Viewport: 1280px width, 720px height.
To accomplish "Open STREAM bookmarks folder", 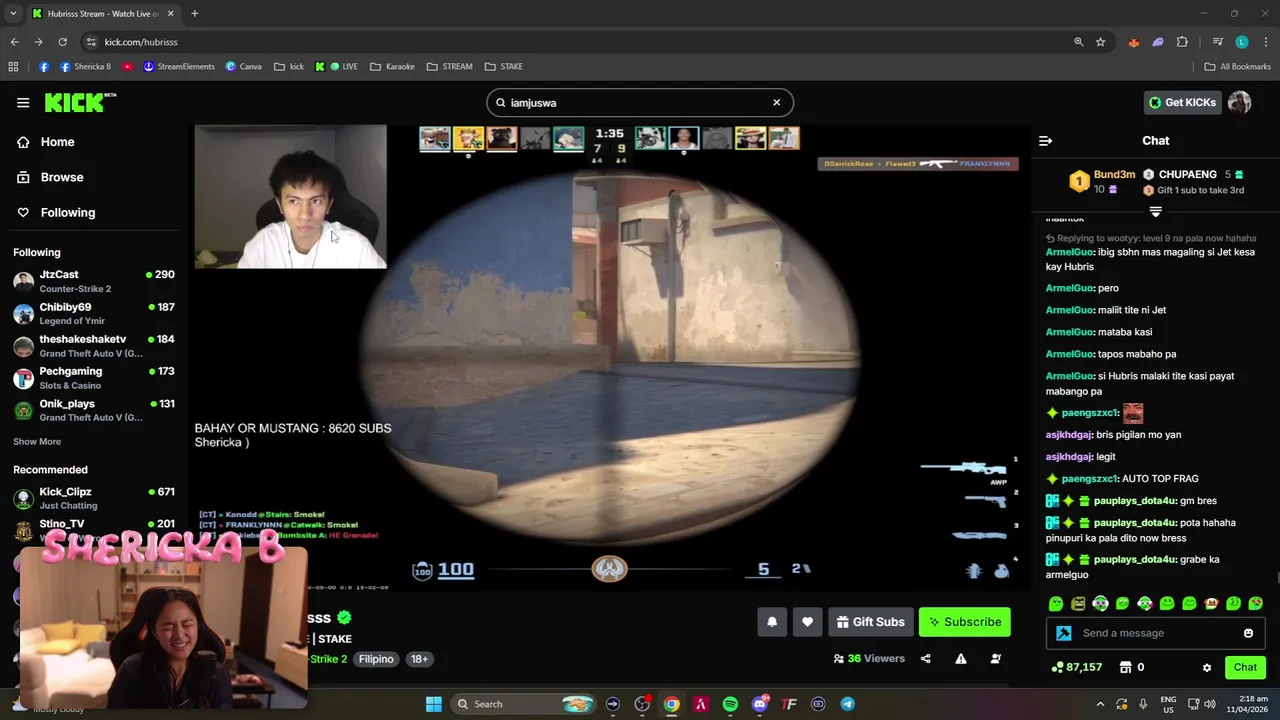I will (449, 67).
